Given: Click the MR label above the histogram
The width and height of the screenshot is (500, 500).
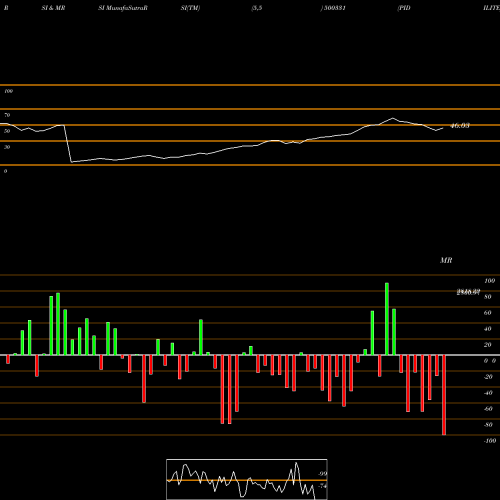Looking at the screenshot, I should 446,260.
